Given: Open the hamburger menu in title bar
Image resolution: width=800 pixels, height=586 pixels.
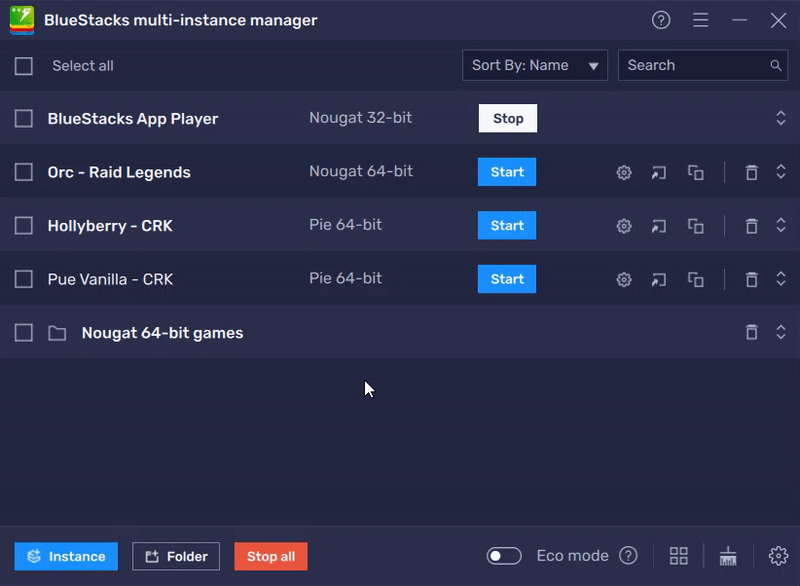Looking at the screenshot, I should click(x=700, y=20).
